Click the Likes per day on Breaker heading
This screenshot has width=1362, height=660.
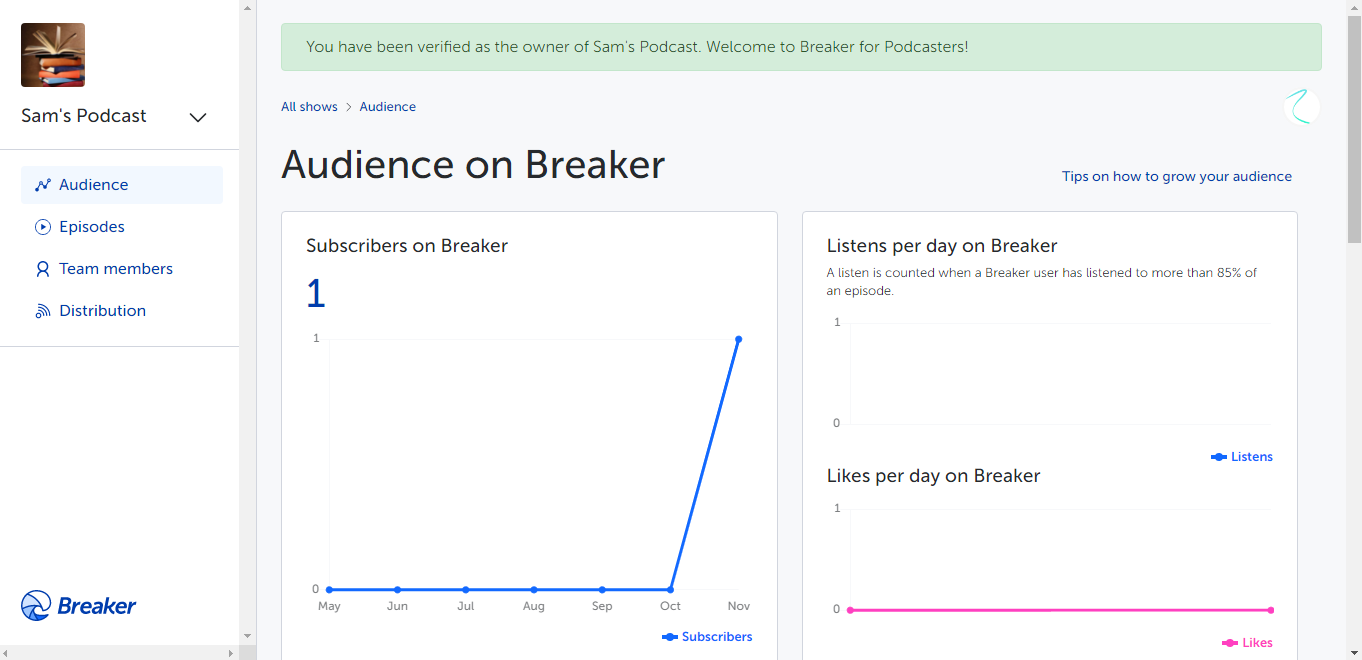tap(933, 476)
